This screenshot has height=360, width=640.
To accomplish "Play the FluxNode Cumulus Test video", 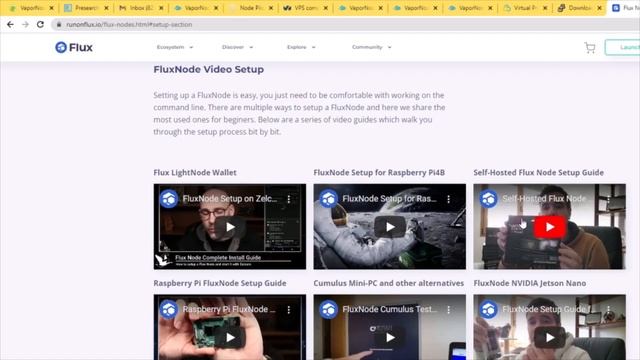I will point(390,338).
